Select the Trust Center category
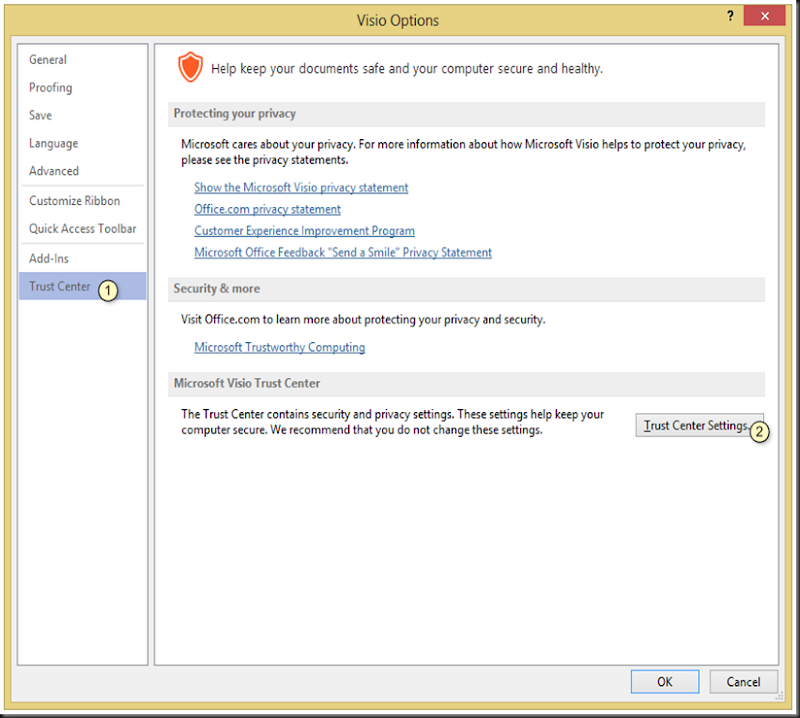This screenshot has height=718, width=800. 60,286
